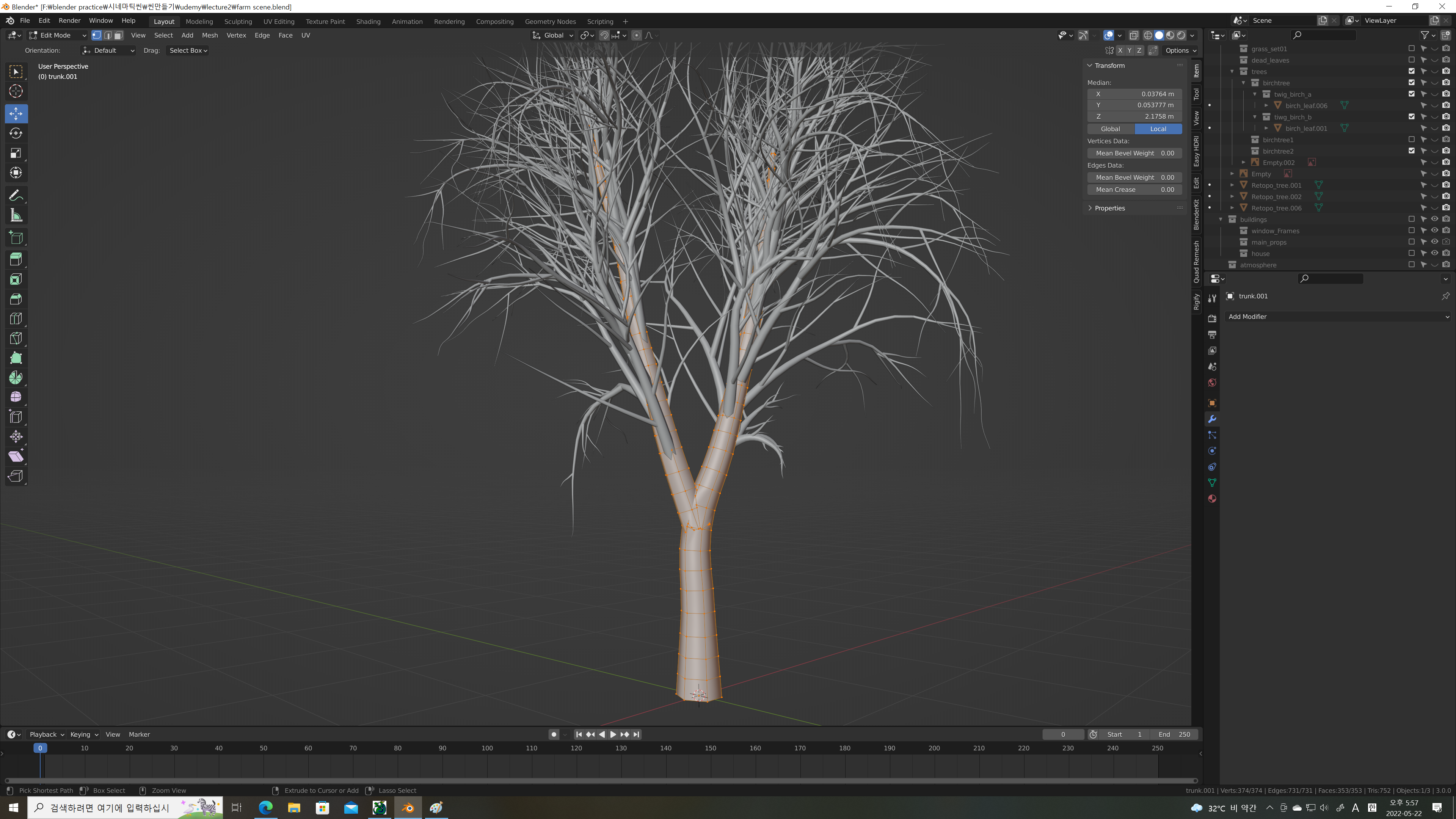1456x819 pixels.
Task: Expand the Properties panel section
Action: (1109, 208)
